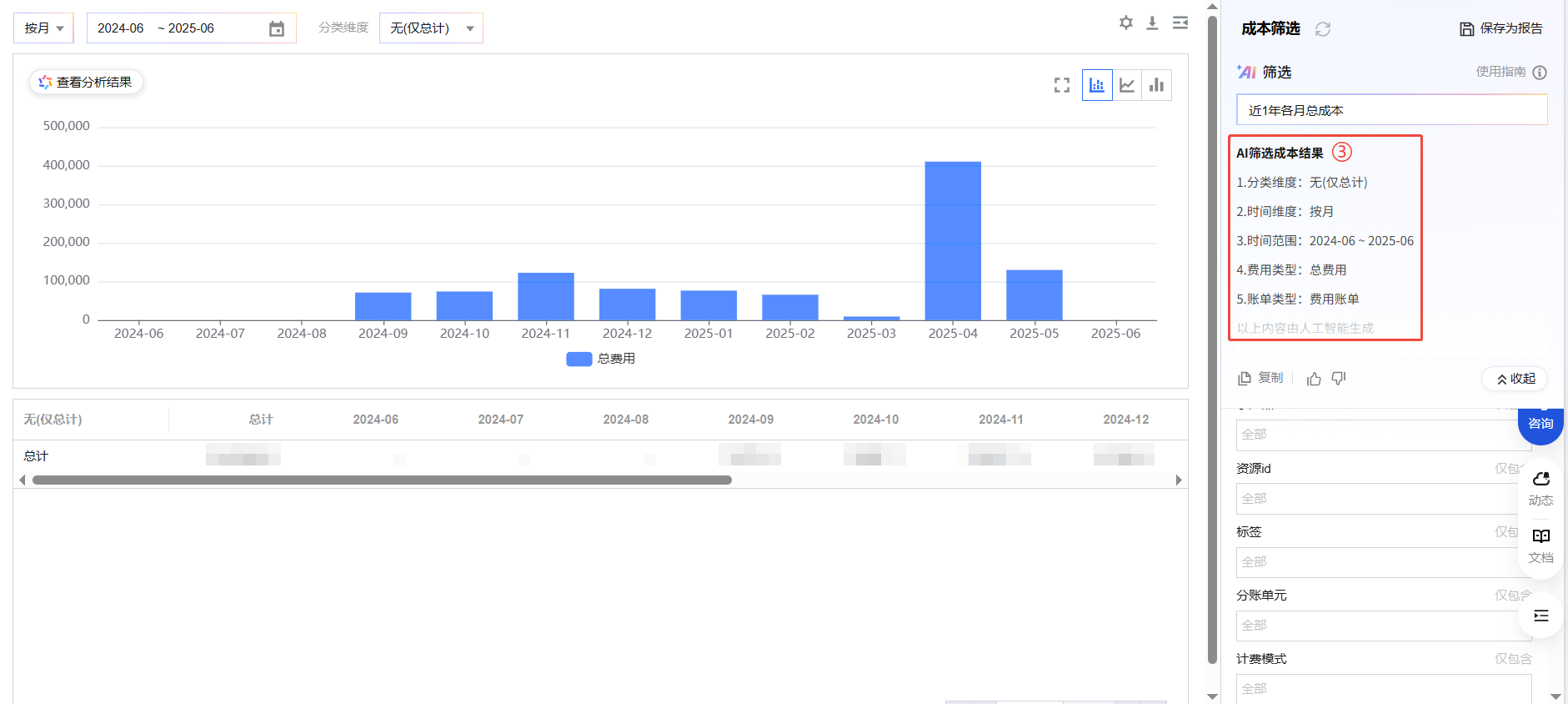Switch to the simple column chart toggle

(1156, 85)
